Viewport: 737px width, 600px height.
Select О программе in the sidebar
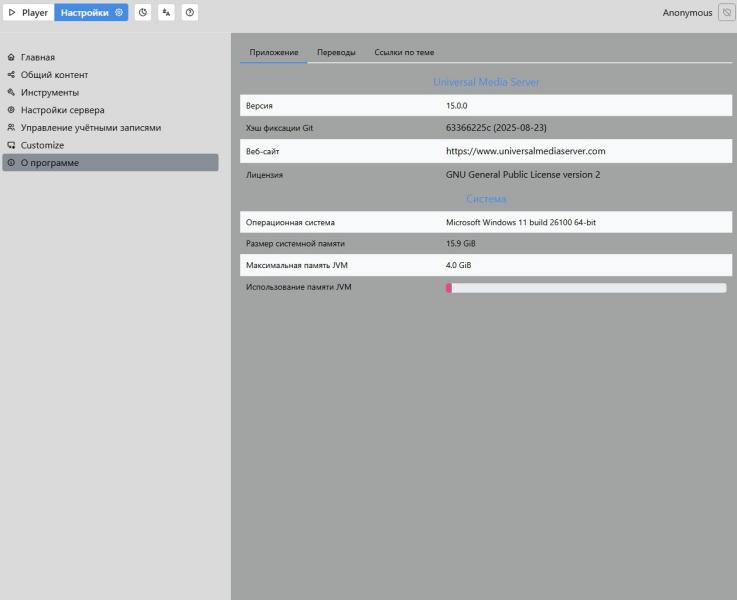point(110,163)
